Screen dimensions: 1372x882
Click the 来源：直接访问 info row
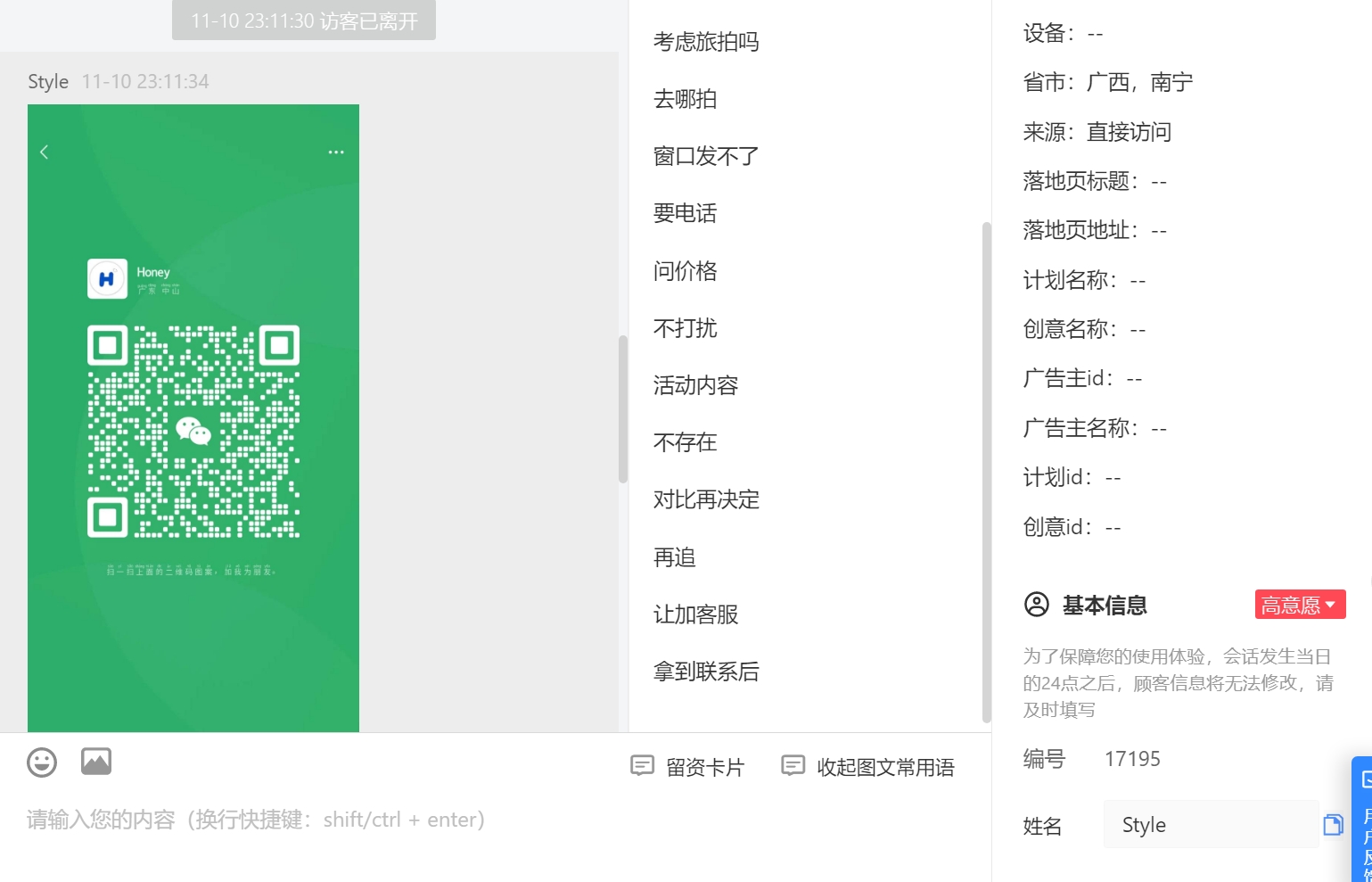click(x=1097, y=132)
